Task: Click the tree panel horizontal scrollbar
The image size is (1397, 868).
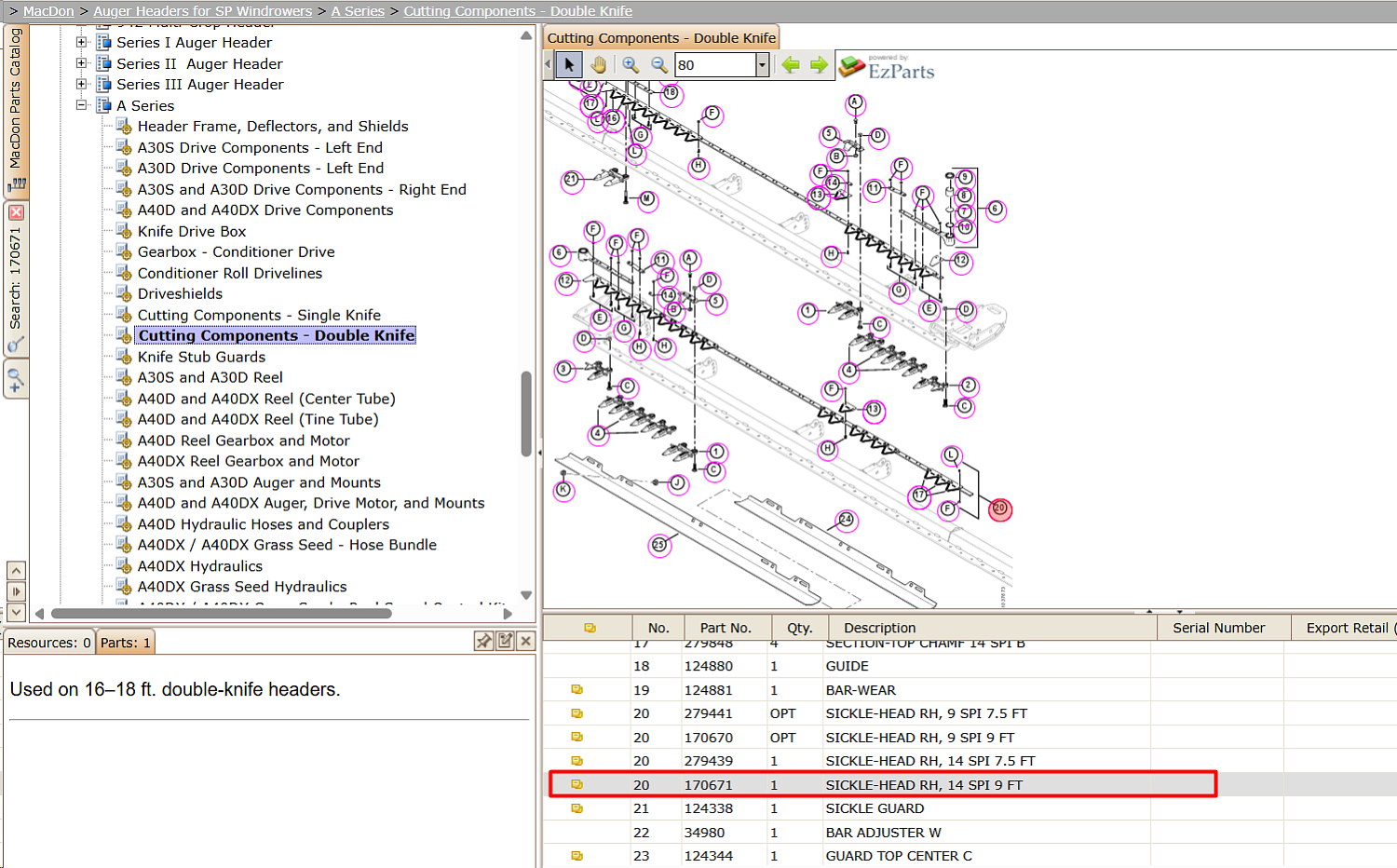Action: pyautogui.click(x=222, y=614)
